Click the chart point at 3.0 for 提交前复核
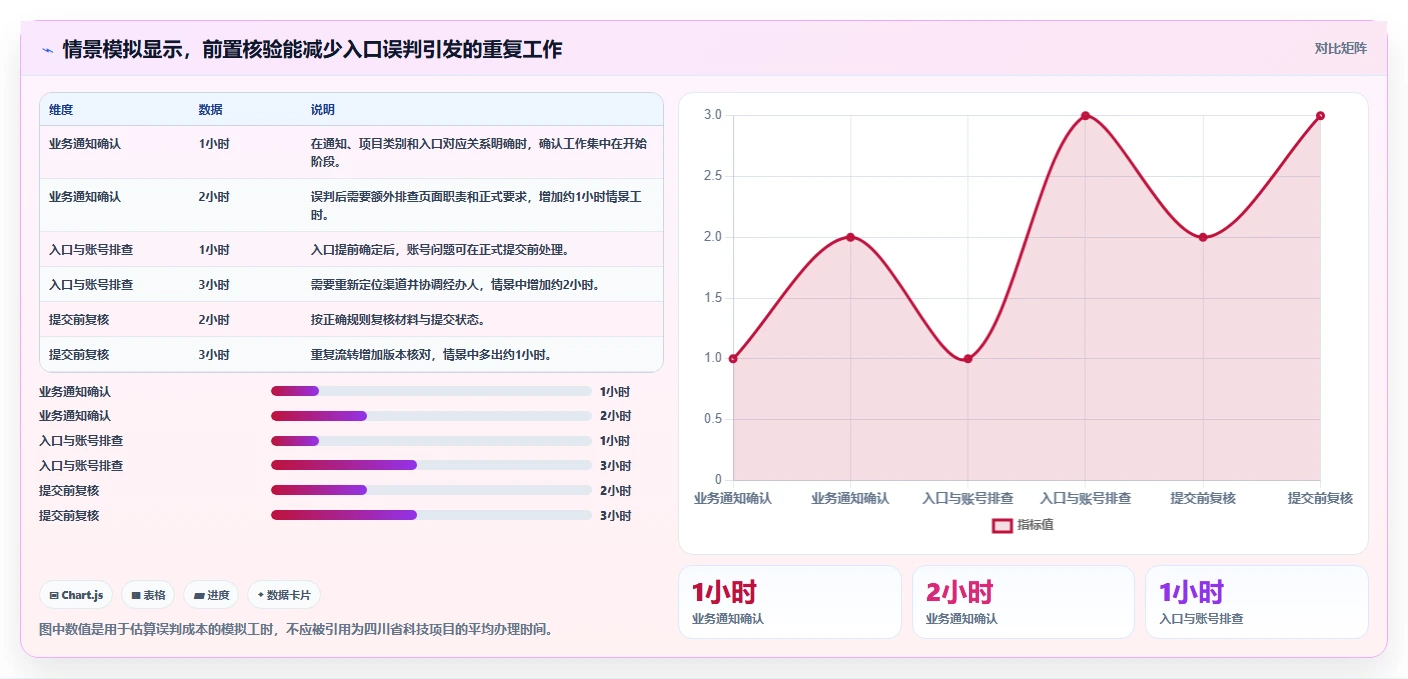This screenshot has width=1408, height=679. coord(1320,116)
